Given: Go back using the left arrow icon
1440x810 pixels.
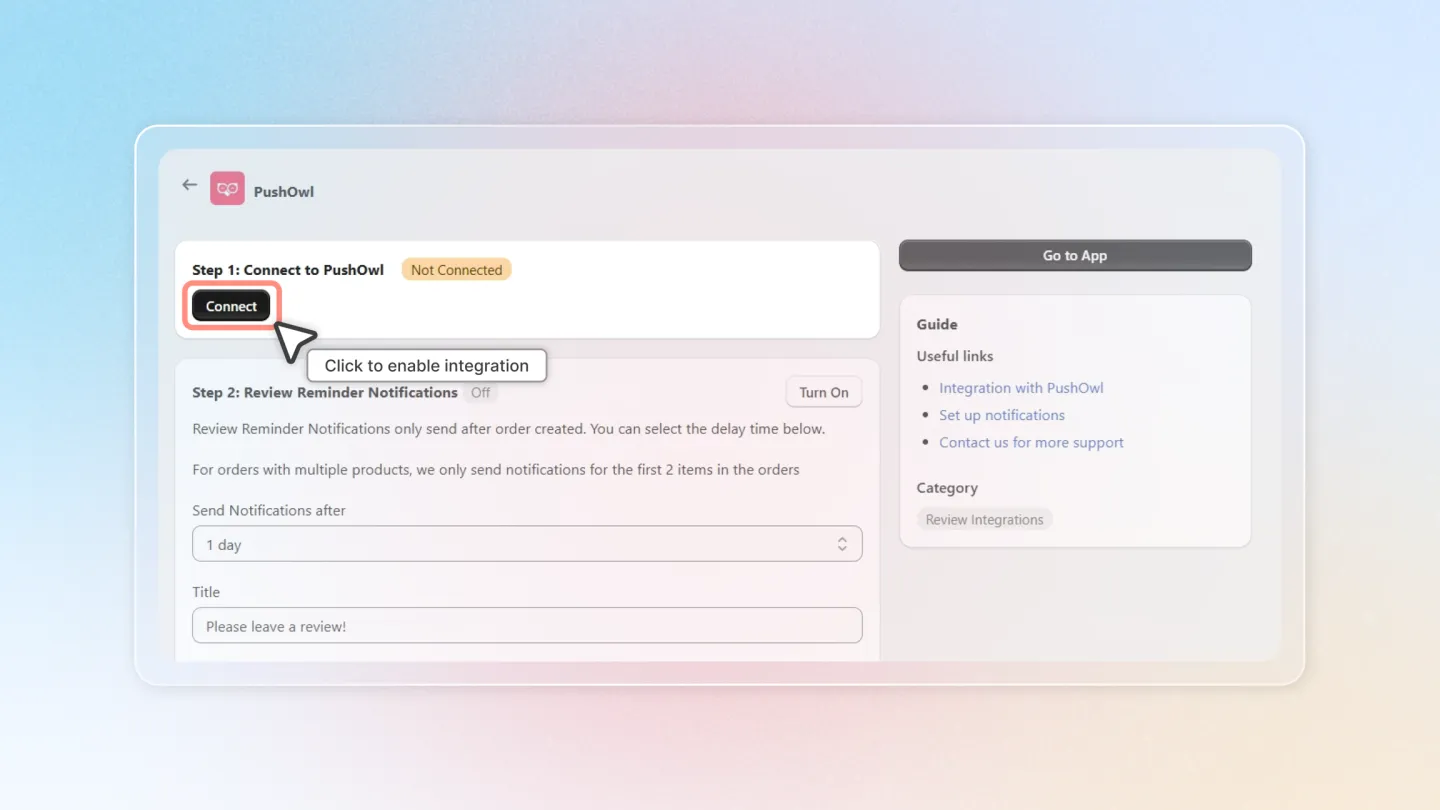Looking at the screenshot, I should pyautogui.click(x=189, y=185).
